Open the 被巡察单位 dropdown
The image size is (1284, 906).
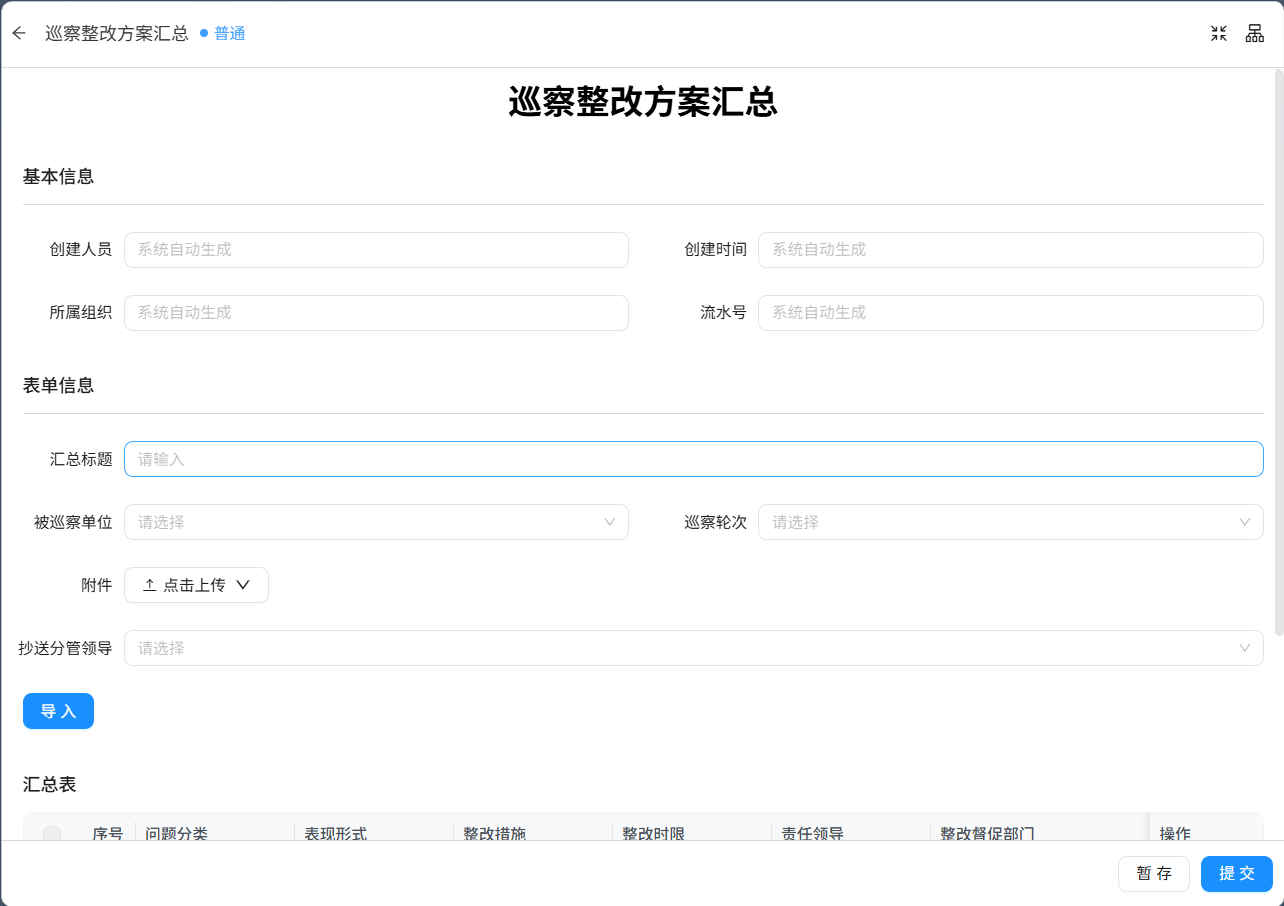pyautogui.click(x=376, y=522)
